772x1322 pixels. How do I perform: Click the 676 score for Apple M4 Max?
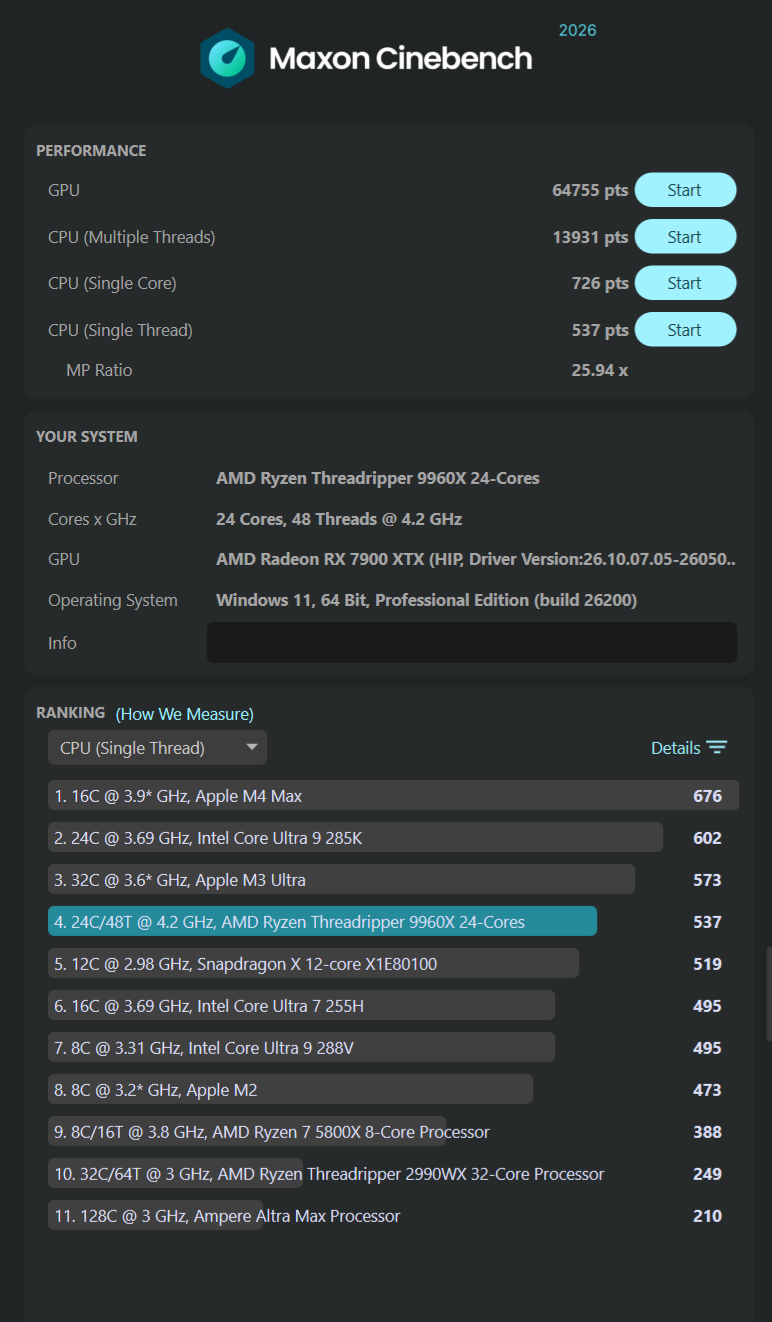(707, 796)
